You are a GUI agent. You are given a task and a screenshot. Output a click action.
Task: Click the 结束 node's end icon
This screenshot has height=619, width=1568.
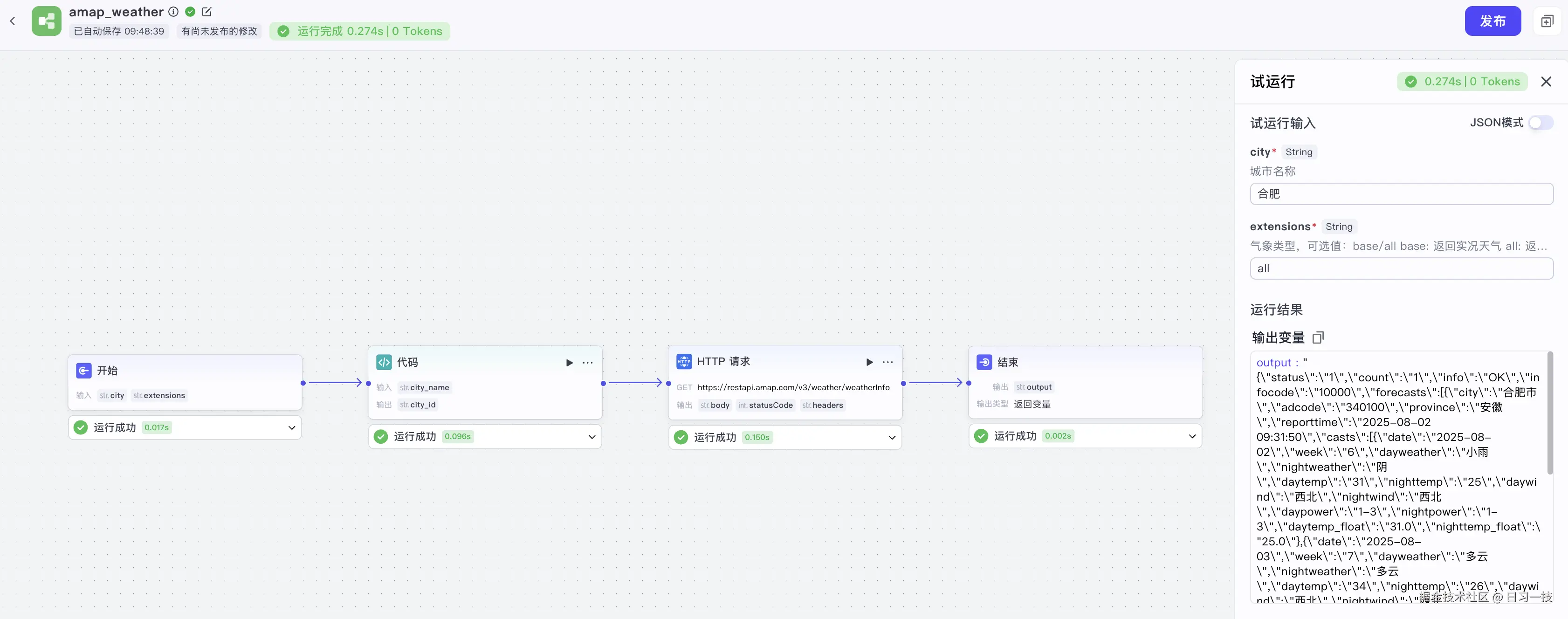tap(984, 362)
